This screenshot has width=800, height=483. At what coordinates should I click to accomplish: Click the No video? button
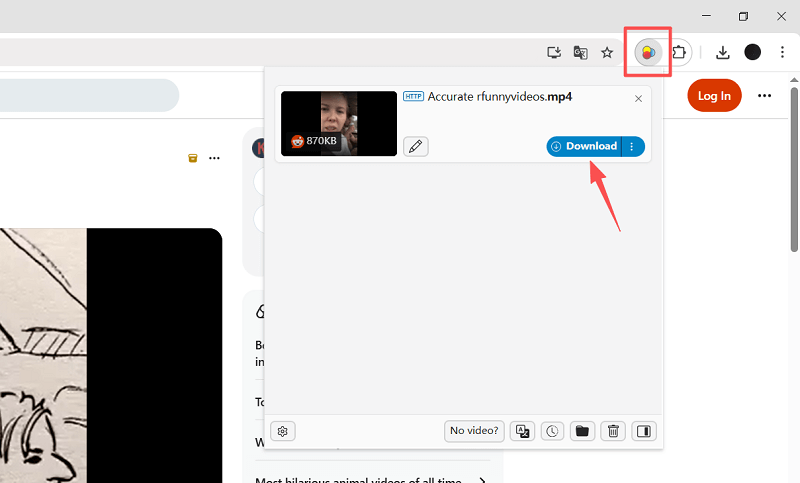[474, 431]
